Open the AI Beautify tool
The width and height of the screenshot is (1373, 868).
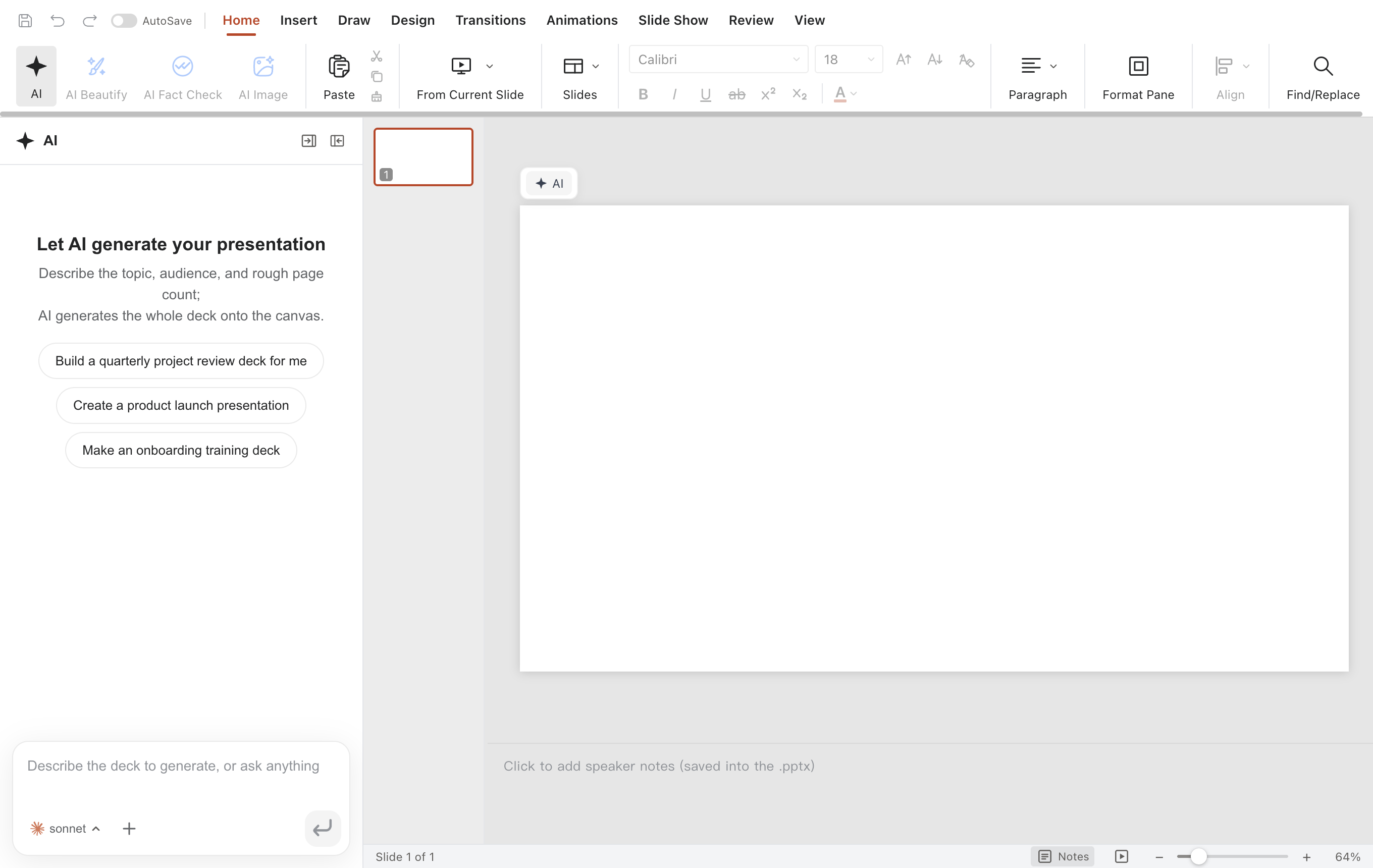(x=96, y=77)
